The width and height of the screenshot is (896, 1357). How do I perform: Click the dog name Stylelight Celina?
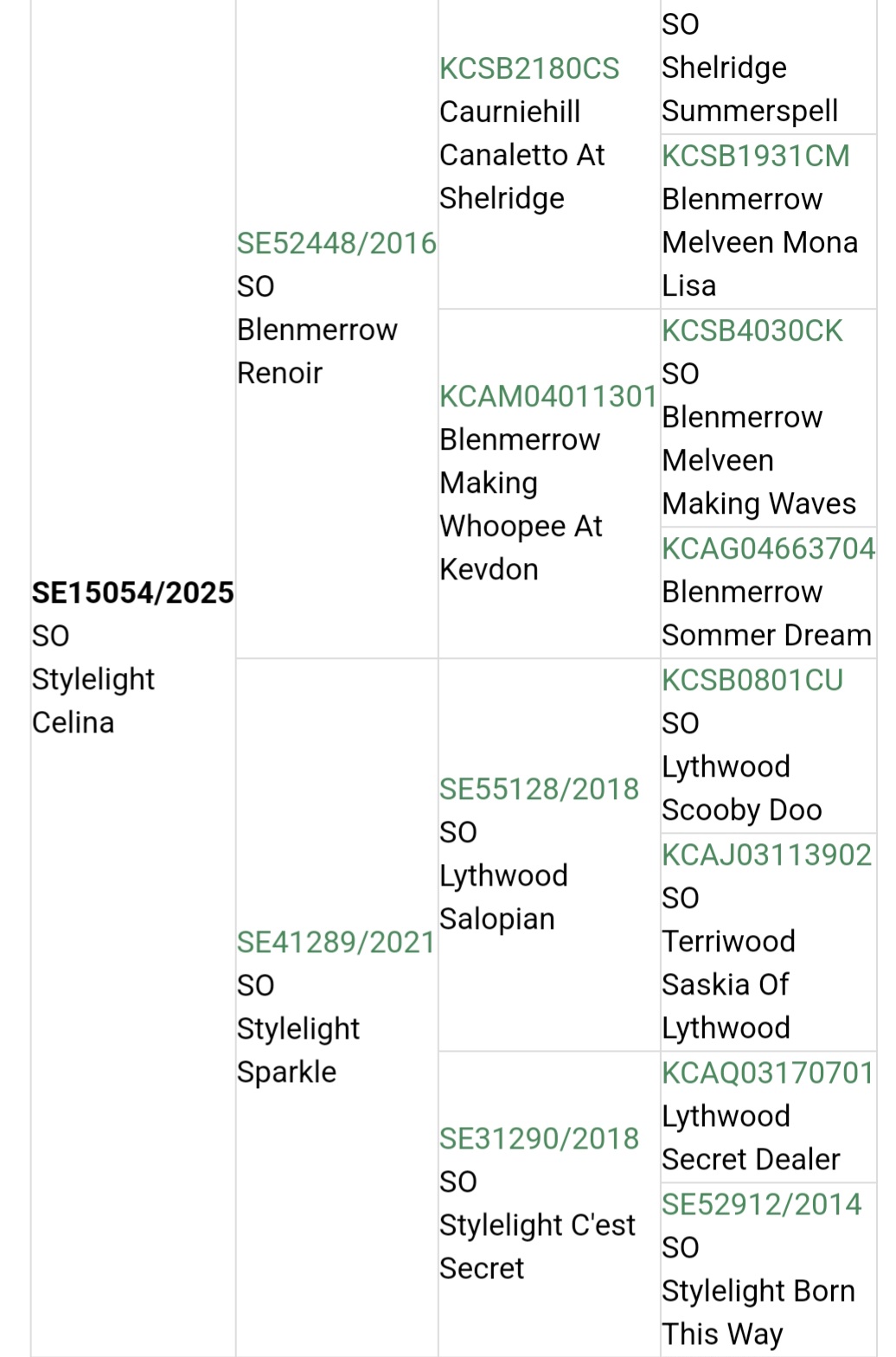(x=93, y=701)
